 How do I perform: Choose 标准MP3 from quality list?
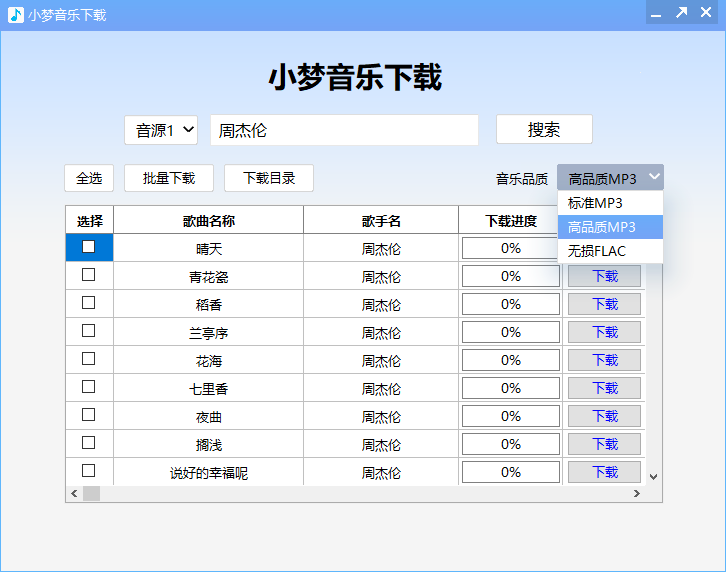tap(596, 203)
